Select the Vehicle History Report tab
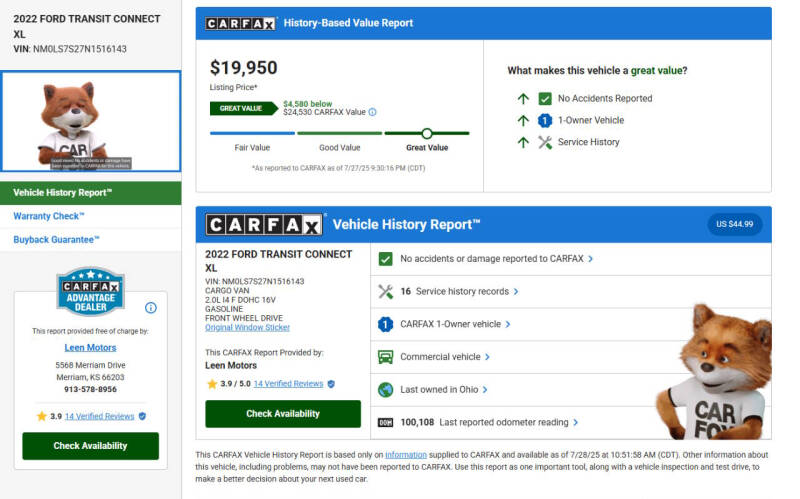 [x=63, y=192]
